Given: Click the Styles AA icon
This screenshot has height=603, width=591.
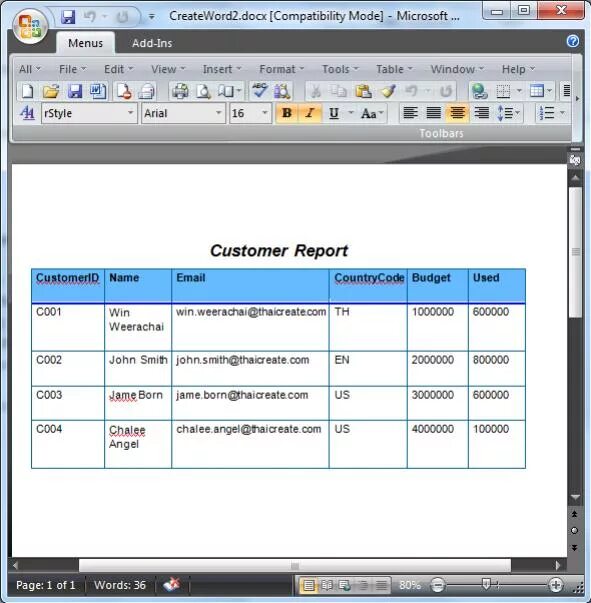Looking at the screenshot, I should pos(27,113).
